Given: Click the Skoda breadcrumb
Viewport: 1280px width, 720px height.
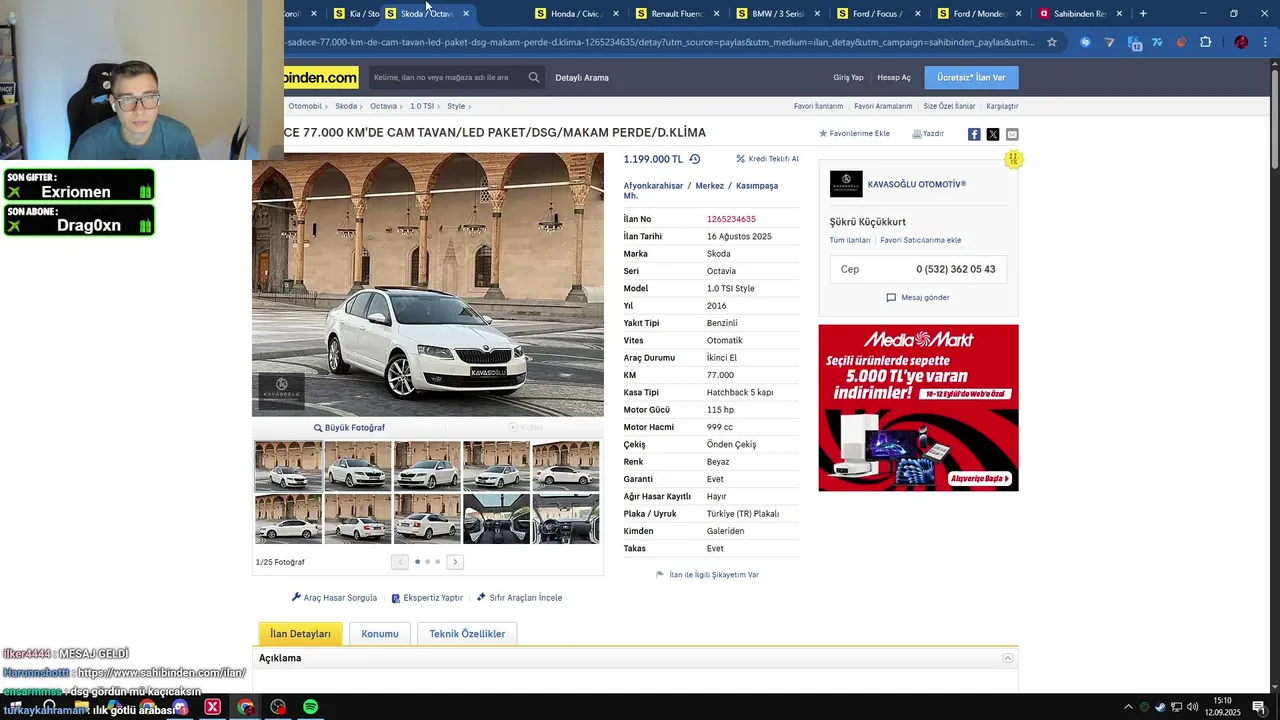Looking at the screenshot, I should pos(346,106).
